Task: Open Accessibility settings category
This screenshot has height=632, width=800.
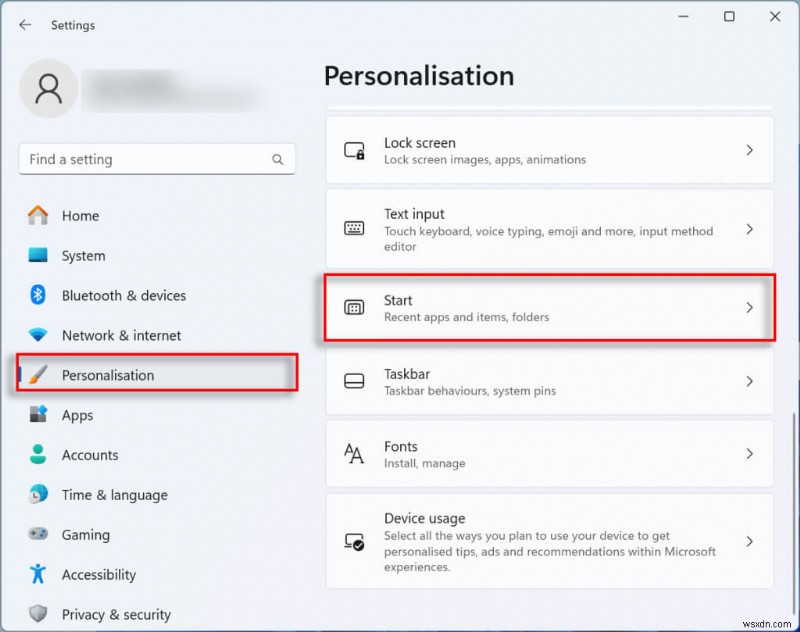Action: 157,574
